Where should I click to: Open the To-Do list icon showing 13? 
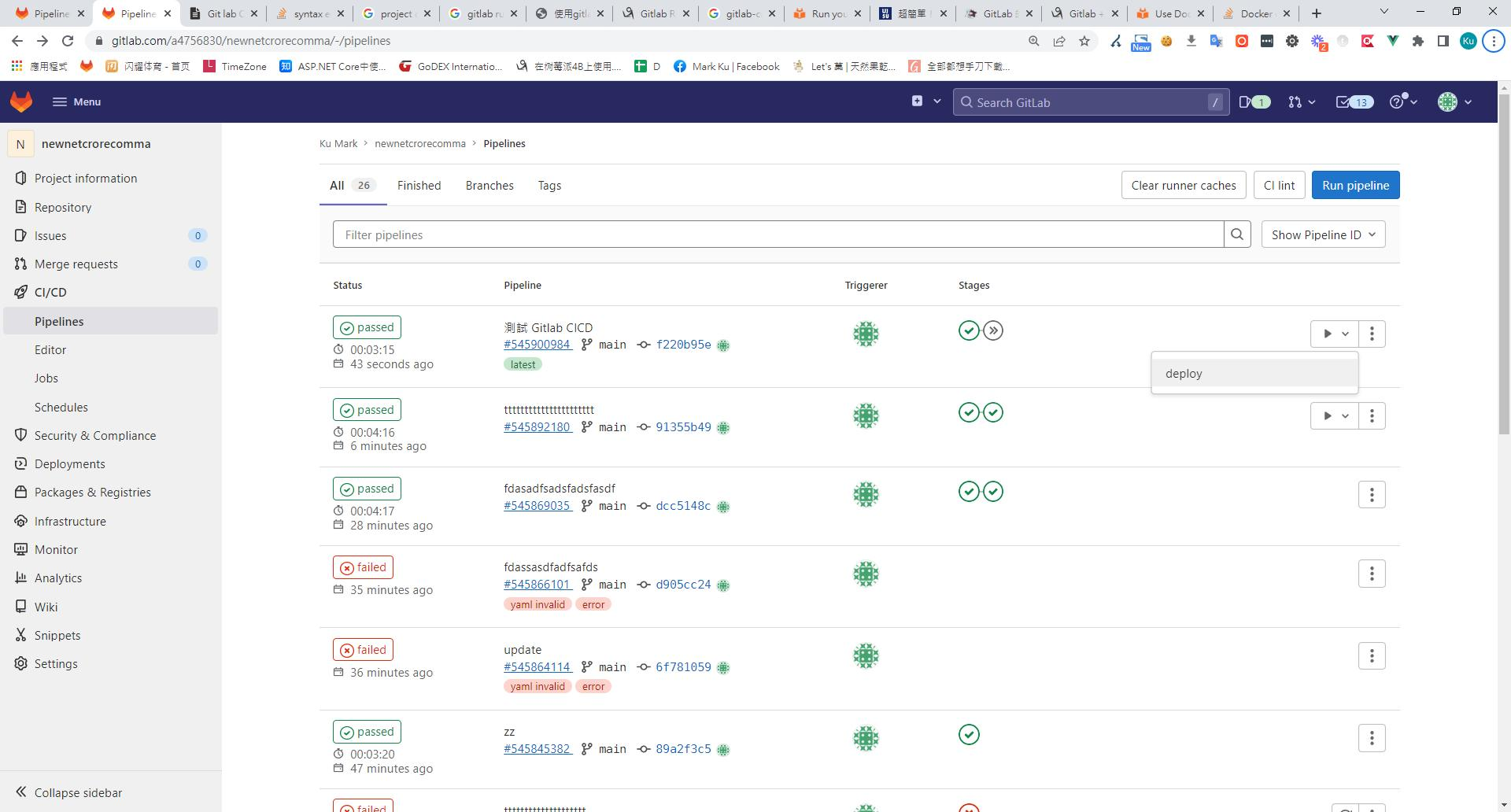(x=1354, y=101)
